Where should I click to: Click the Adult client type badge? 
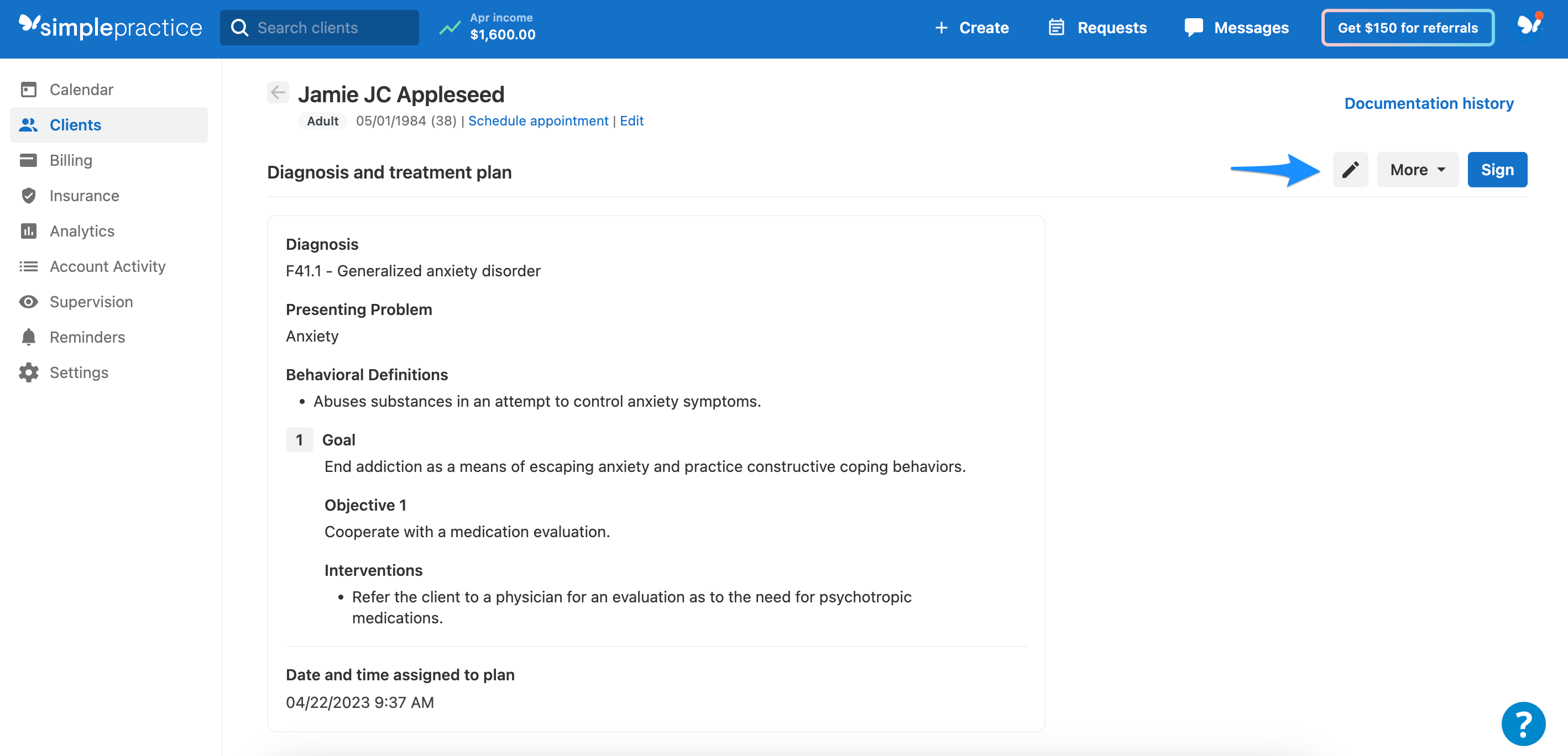coord(322,120)
